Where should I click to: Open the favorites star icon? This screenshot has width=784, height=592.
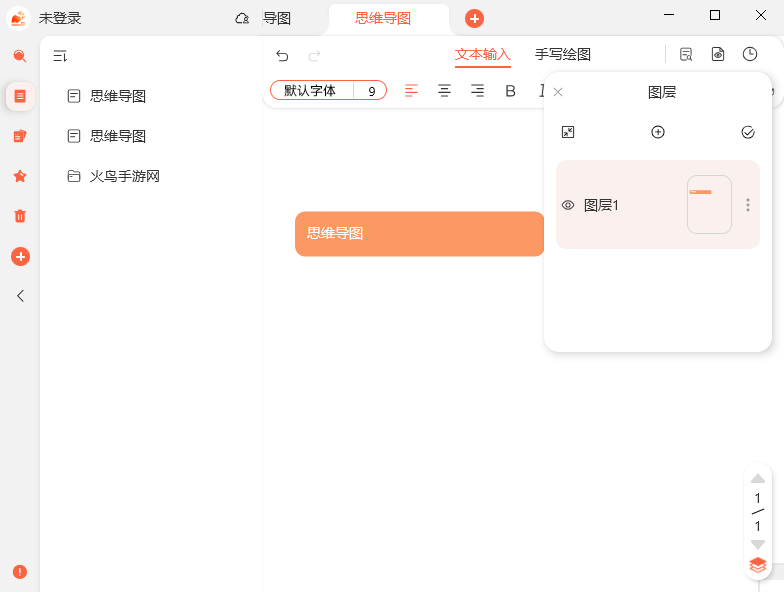pyautogui.click(x=20, y=176)
